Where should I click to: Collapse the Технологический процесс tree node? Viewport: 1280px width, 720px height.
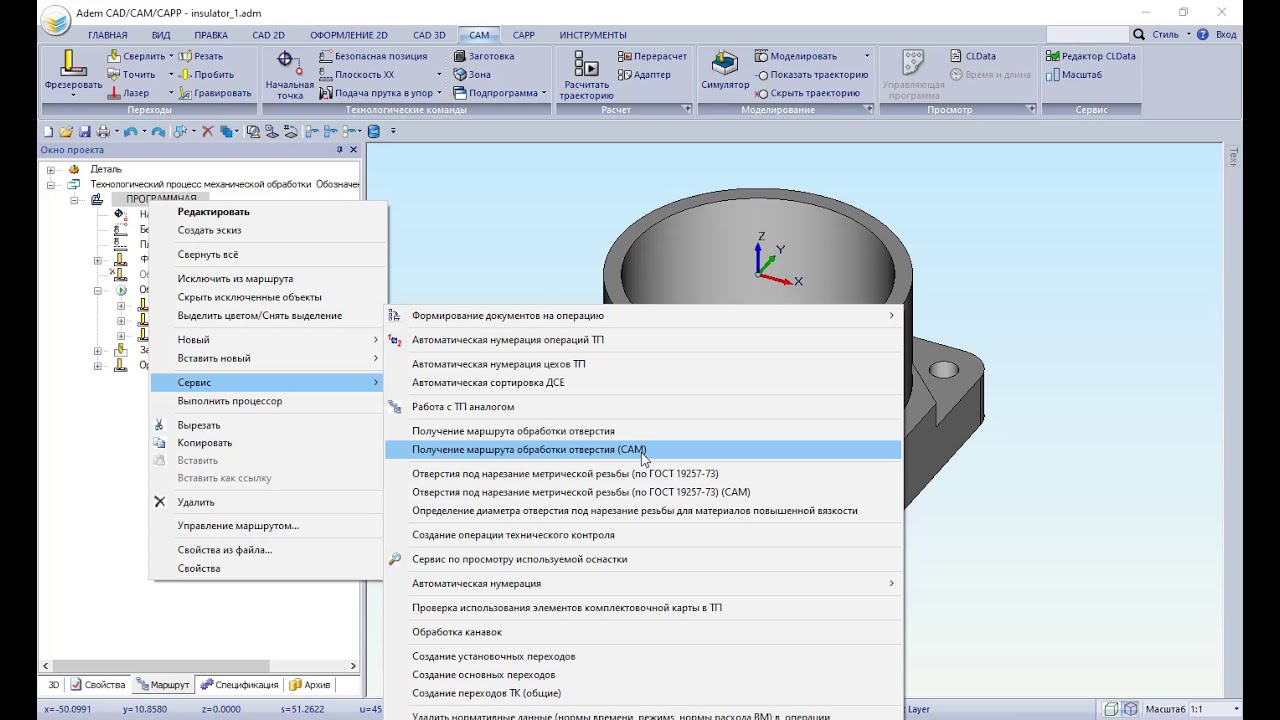pos(51,184)
